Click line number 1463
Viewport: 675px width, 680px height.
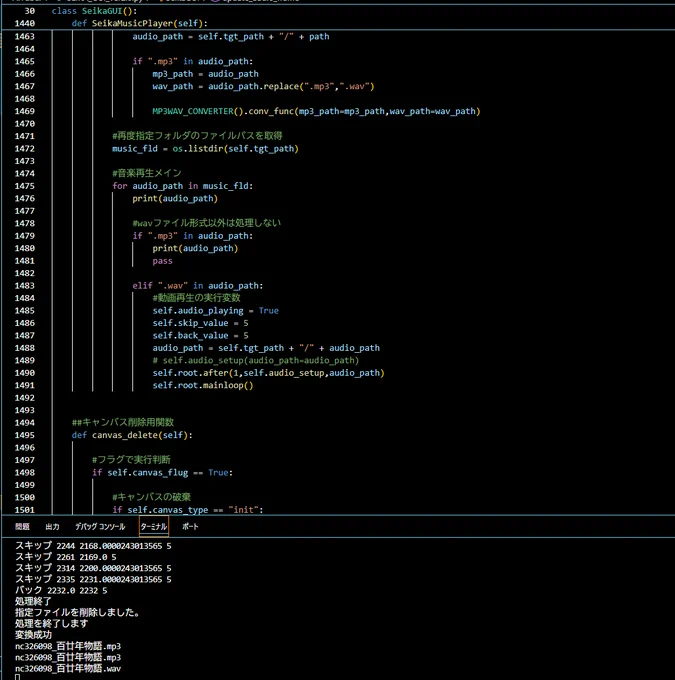[x=25, y=36]
